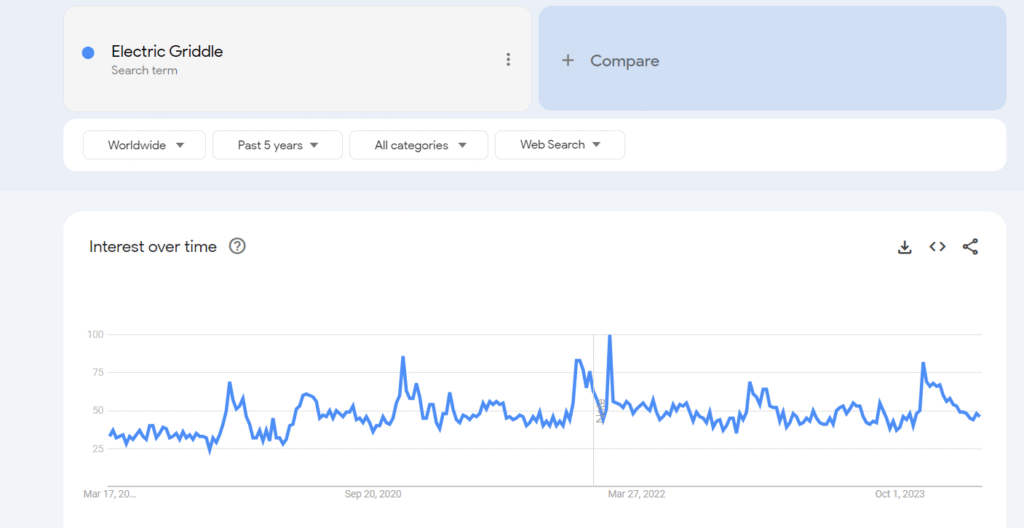Viewport: 1024px width, 528px height.
Task: Open the Past 5 years time range dropdown
Action: click(277, 145)
